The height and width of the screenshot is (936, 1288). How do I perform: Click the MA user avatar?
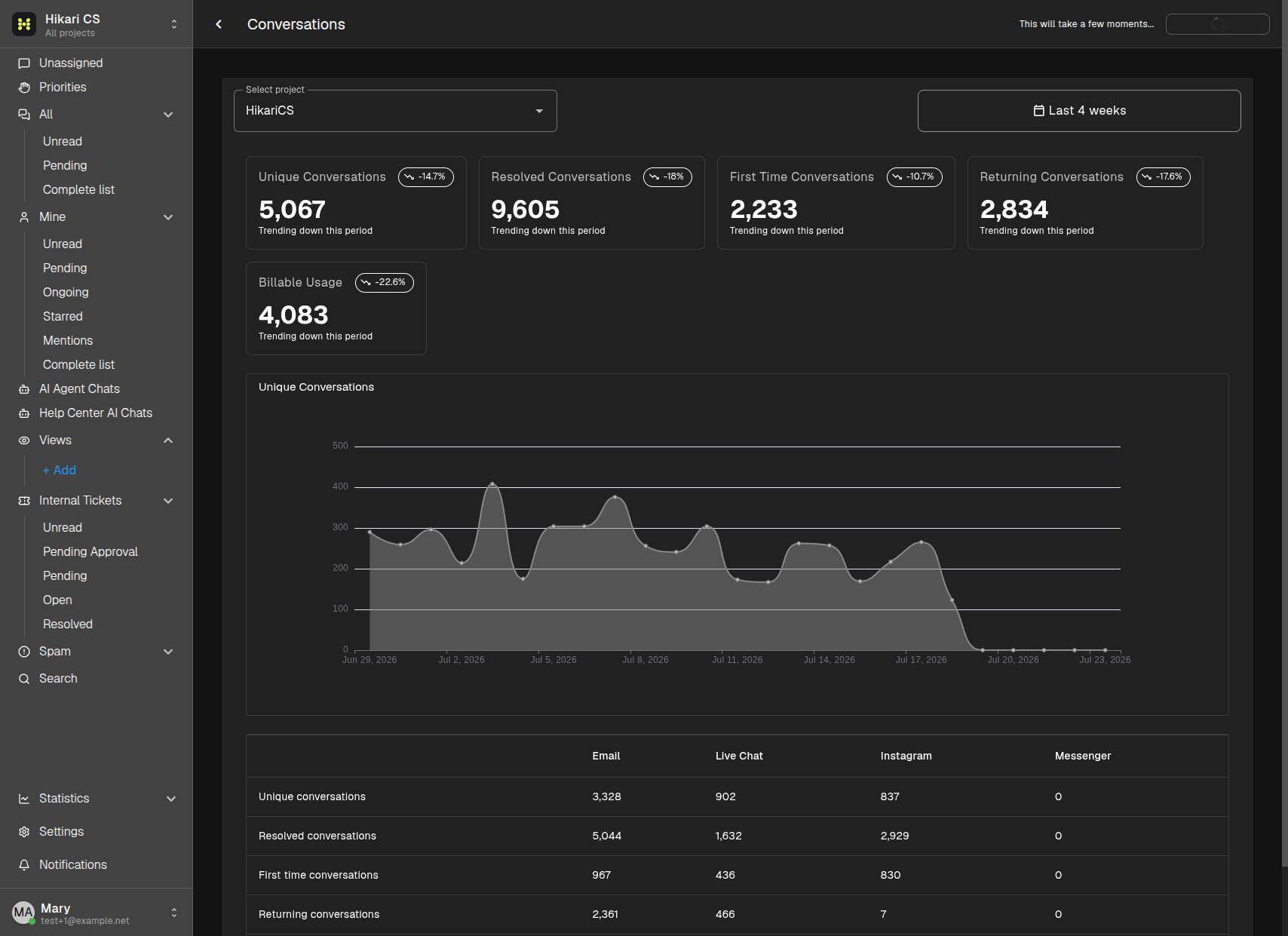23,913
